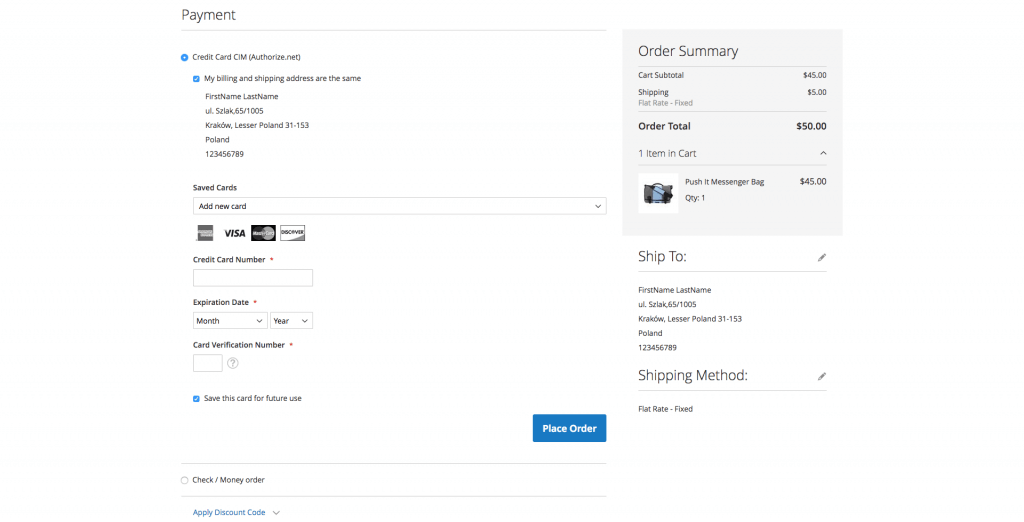Open the expiration Year dropdown
This screenshot has height=522, width=1024.
tap(291, 321)
